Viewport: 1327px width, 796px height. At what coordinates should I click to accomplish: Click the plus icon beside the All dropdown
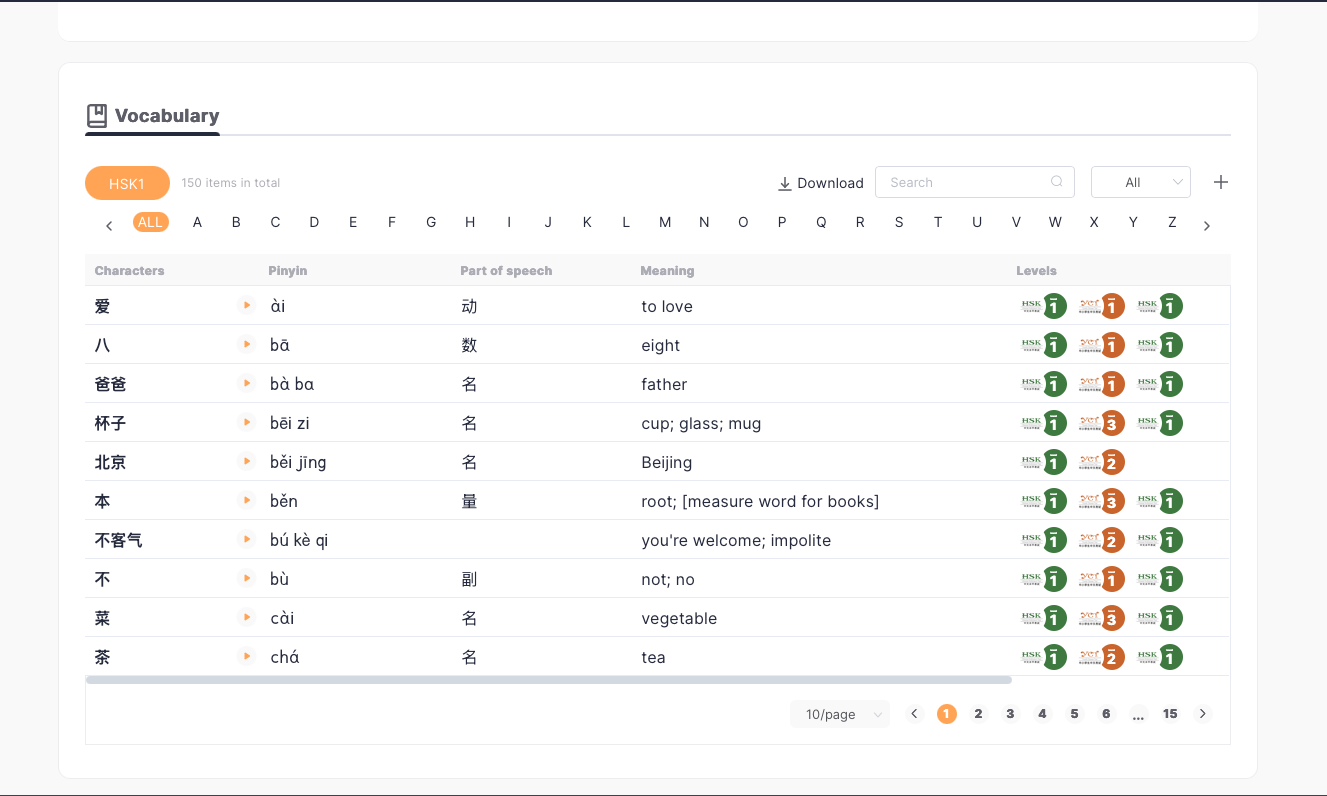point(1221,182)
